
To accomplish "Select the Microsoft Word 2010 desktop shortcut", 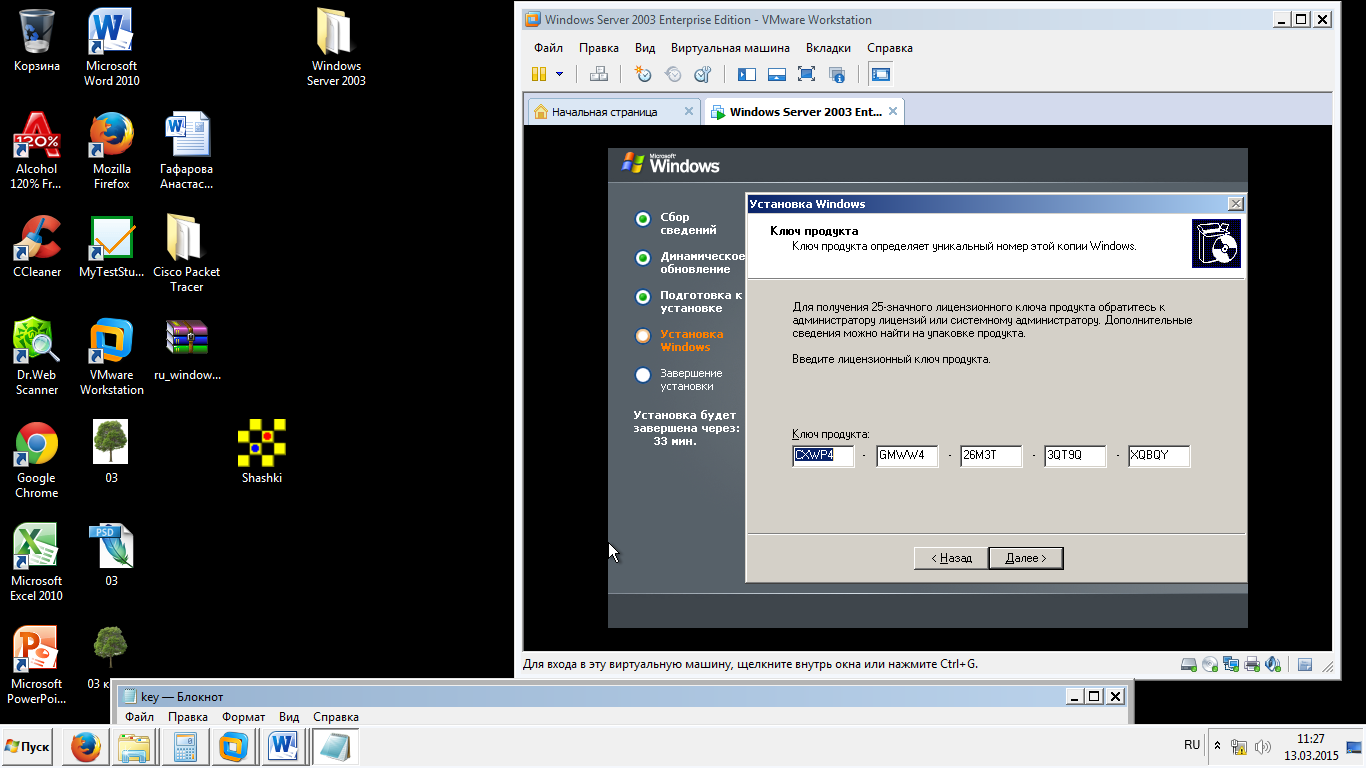I will point(112,47).
